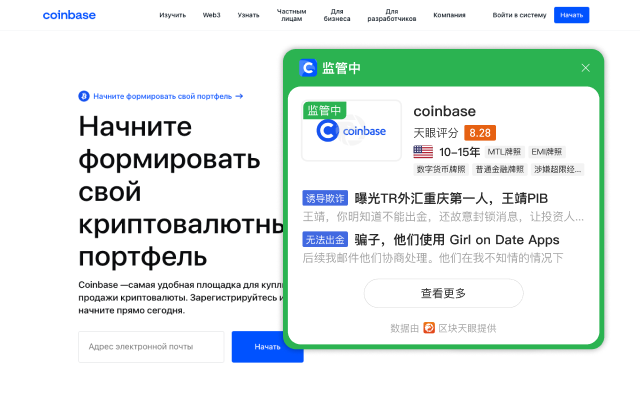Screen dimensions: 640x400
Task: Open the 曝光TR外汇重庆第一人 headline
Action: pyautogui.click(x=451, y=198)
